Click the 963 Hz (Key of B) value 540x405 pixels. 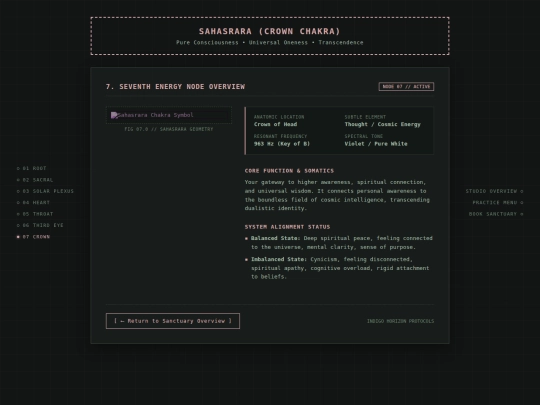point(282,144)
